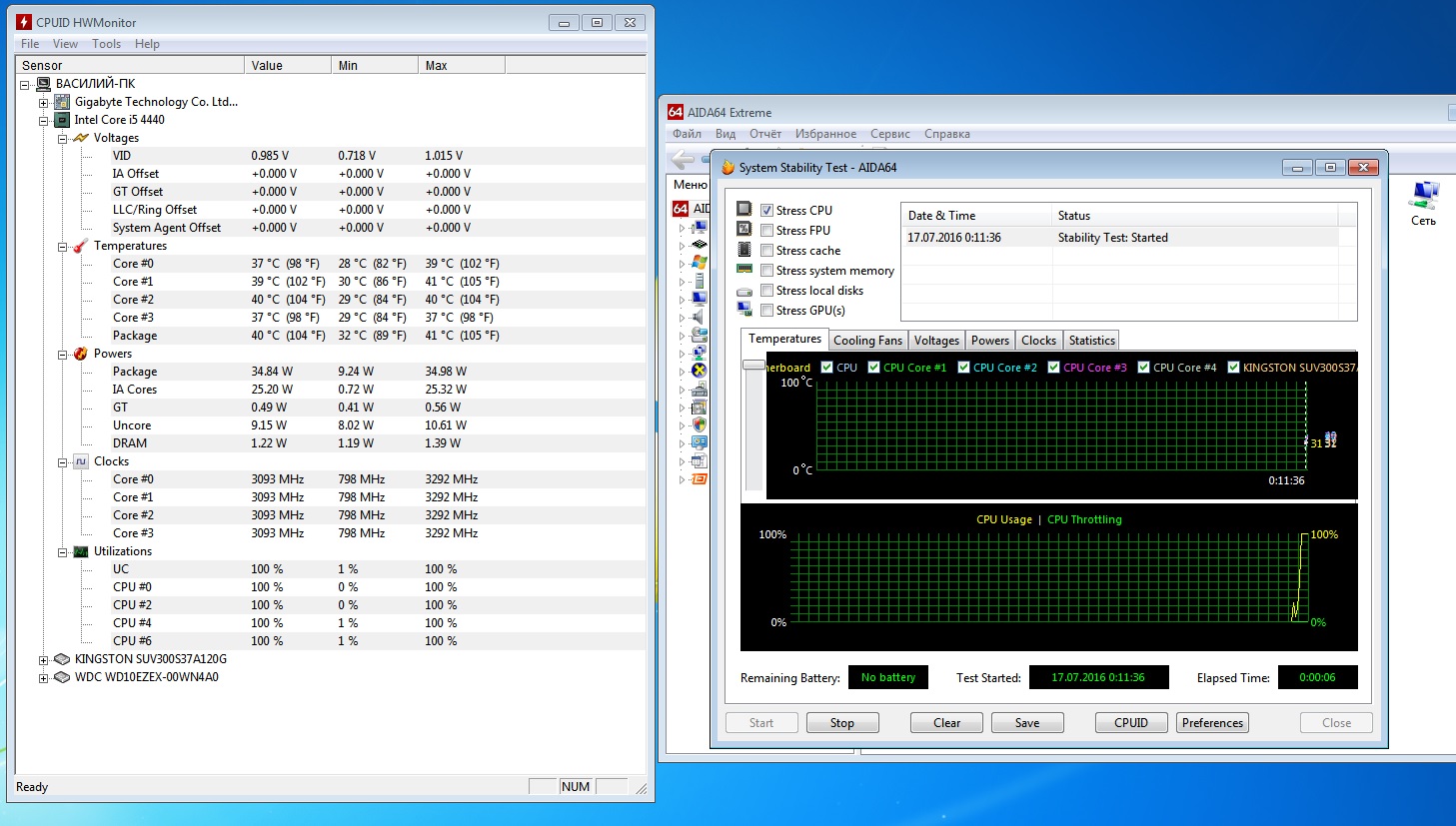The width and height of the screenshot is (1456, 826).
Task: Click the red 64 AIDA64 root icon in sidebar
Action: coord(681,209)
